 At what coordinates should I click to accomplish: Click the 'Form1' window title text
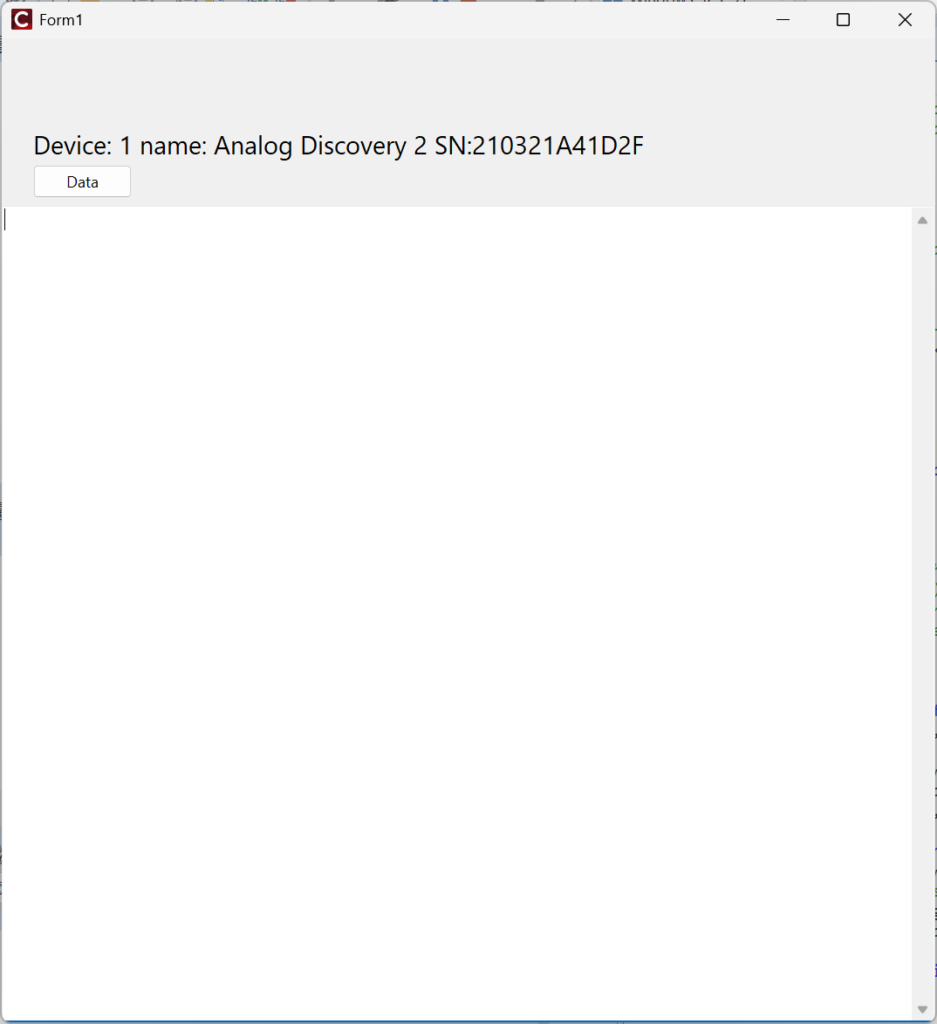61,20
